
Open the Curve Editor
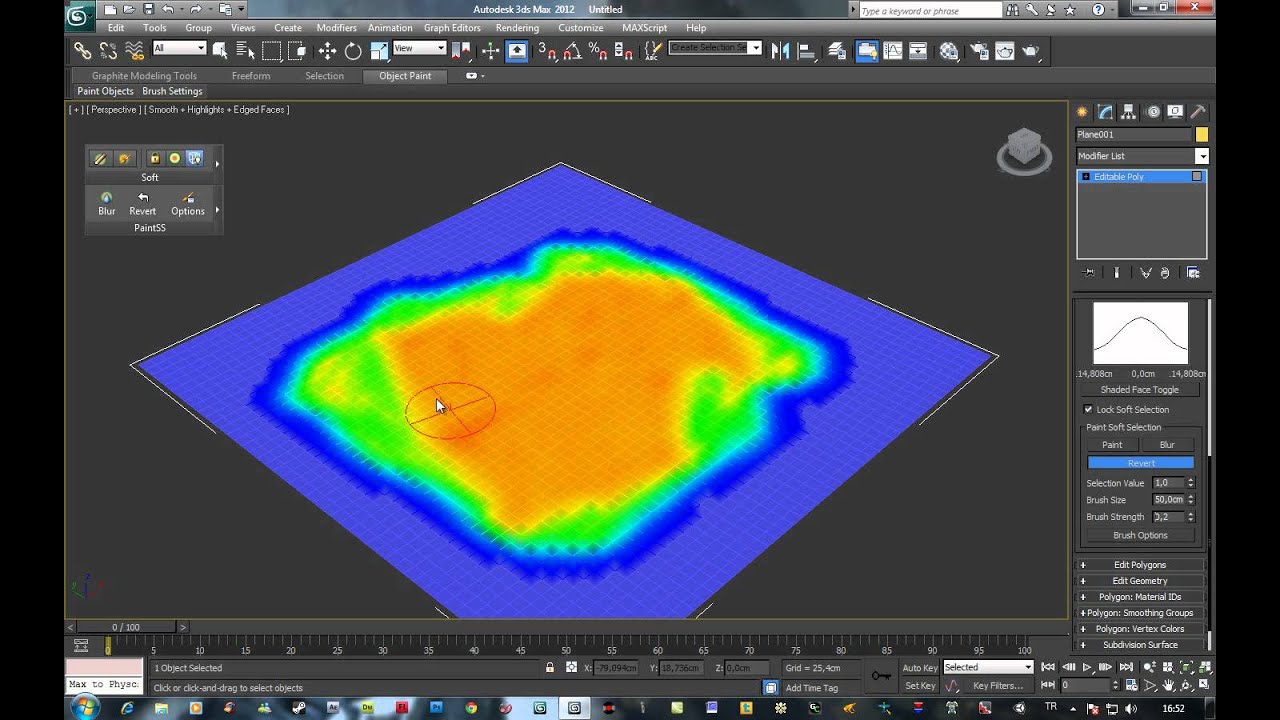[x=893, y=50]
